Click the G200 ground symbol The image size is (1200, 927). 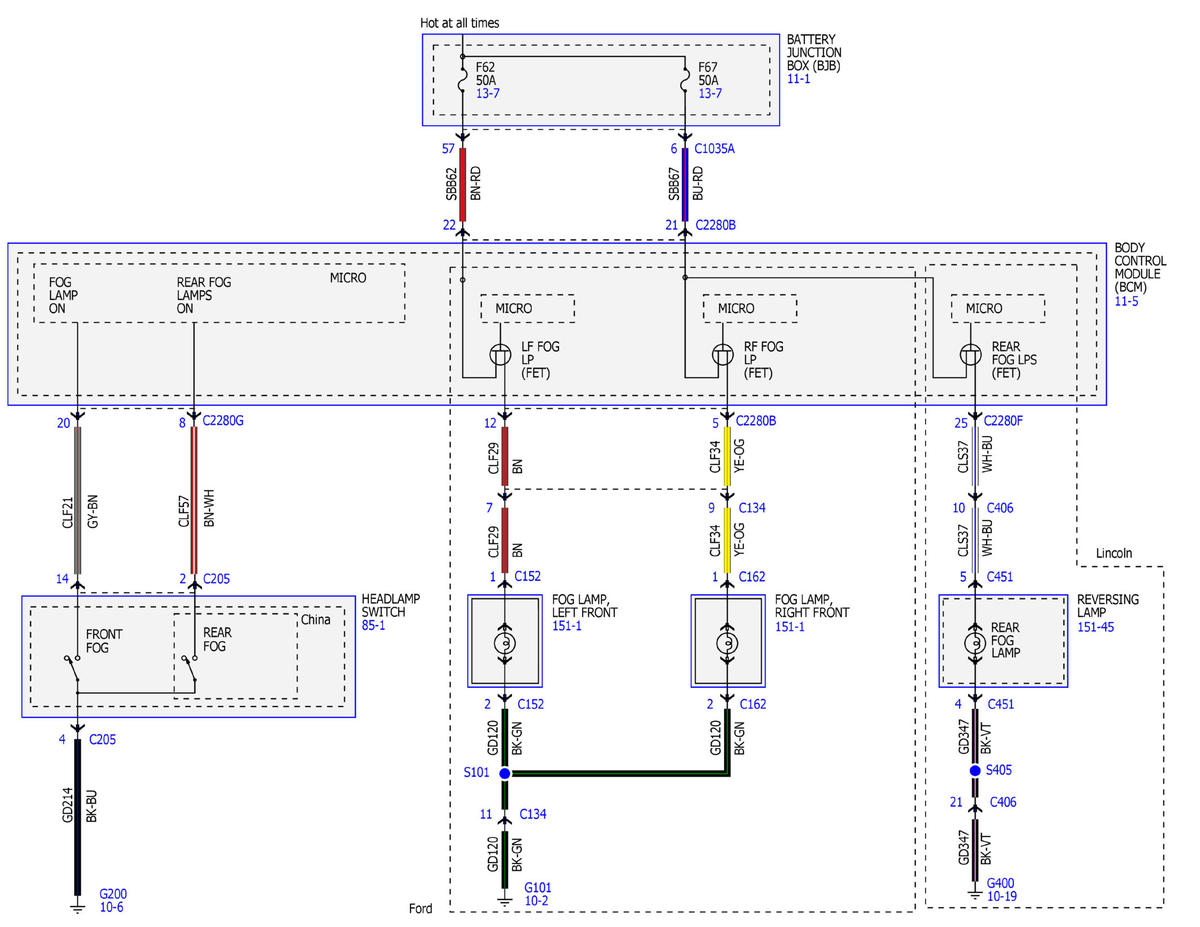77,907
